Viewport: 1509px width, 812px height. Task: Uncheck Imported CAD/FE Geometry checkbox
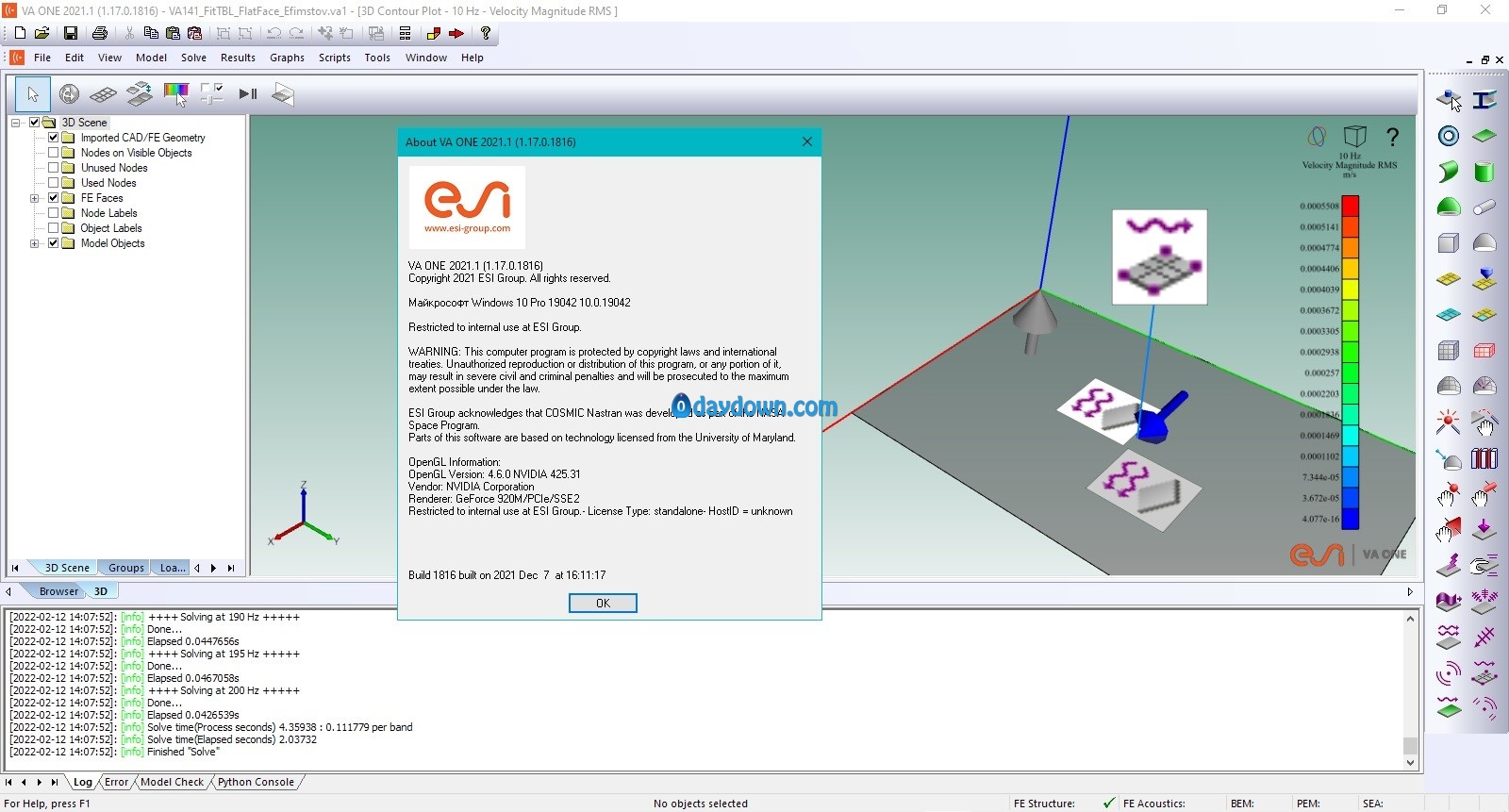54,138
